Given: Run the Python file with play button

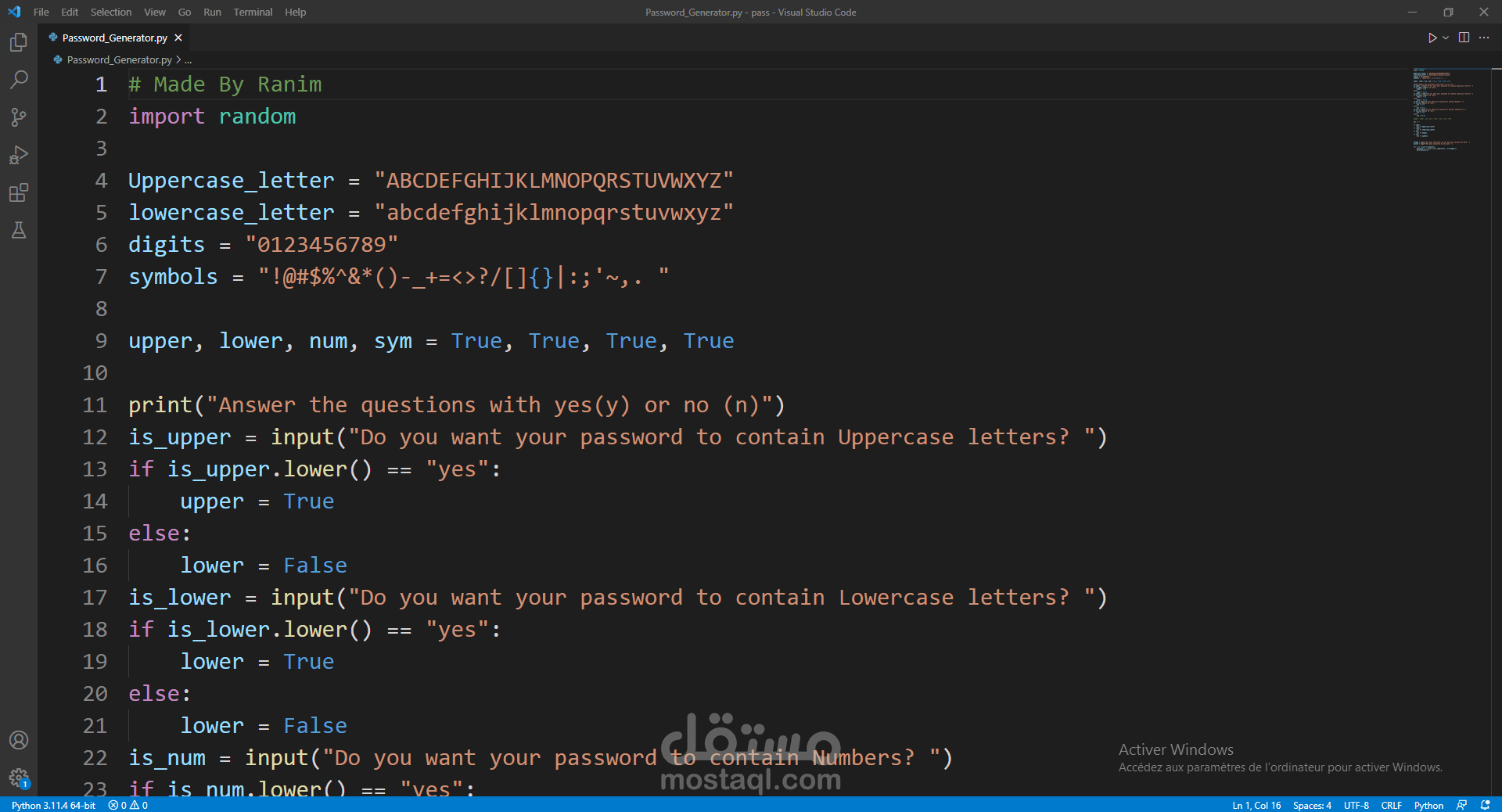Looking at the screenshot, I should [1432, 38].
